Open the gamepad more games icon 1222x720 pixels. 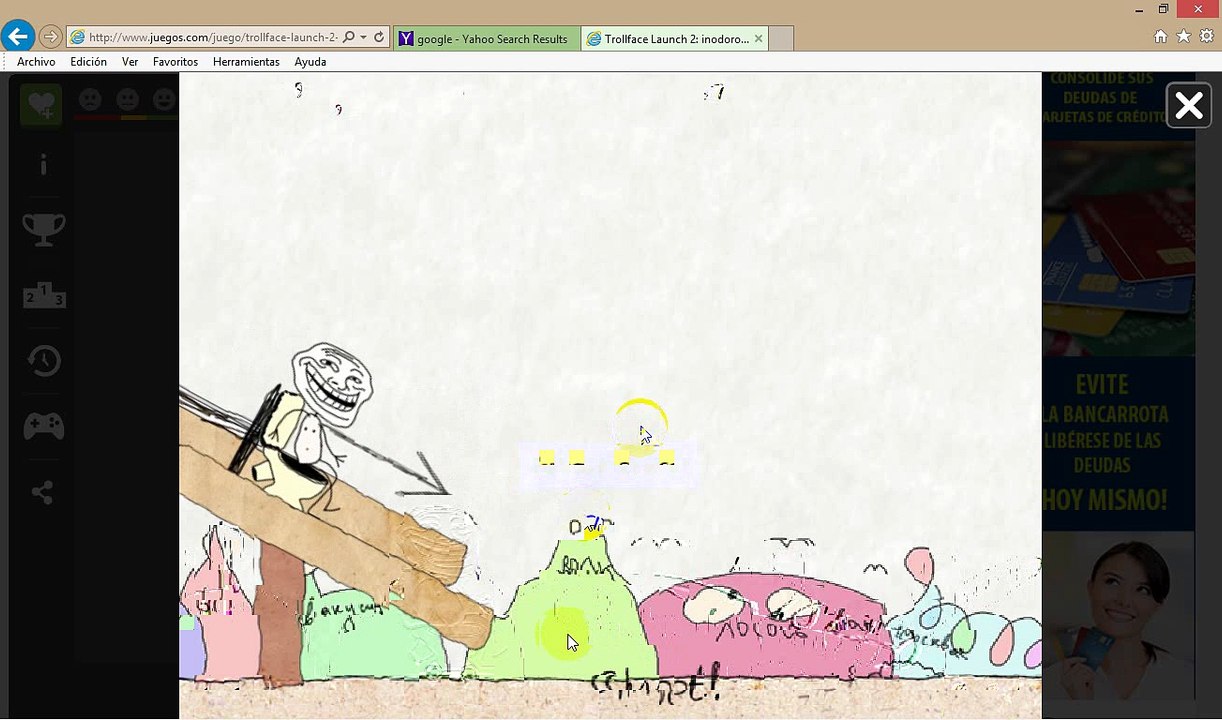coord(44,427)
